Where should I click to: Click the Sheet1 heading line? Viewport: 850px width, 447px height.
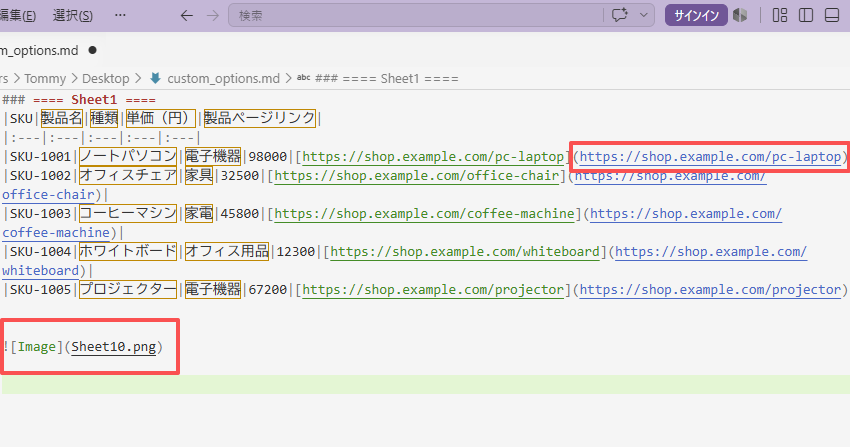pyautogui.click(x=79, y=100)
